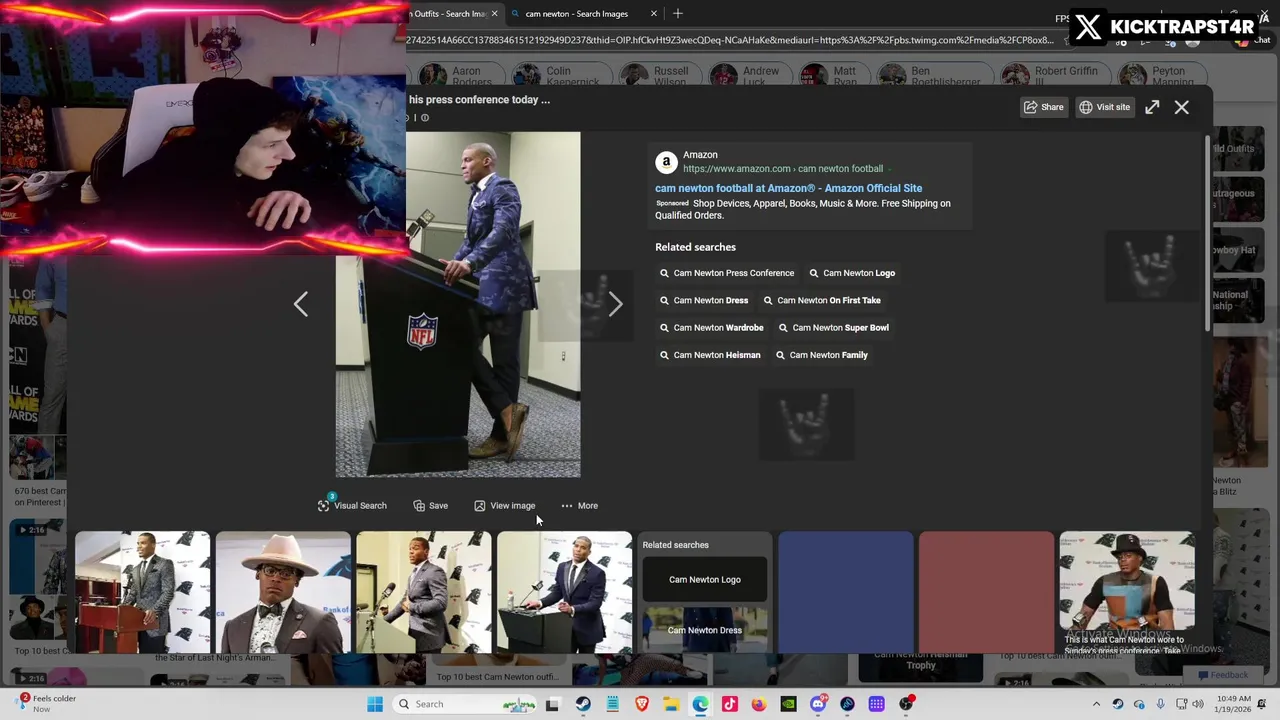Click the overlay's vertical scrollbar

1208,235
